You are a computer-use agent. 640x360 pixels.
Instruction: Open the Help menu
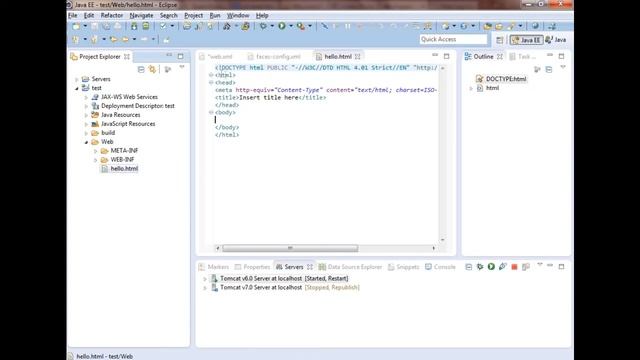click(262, 16)
